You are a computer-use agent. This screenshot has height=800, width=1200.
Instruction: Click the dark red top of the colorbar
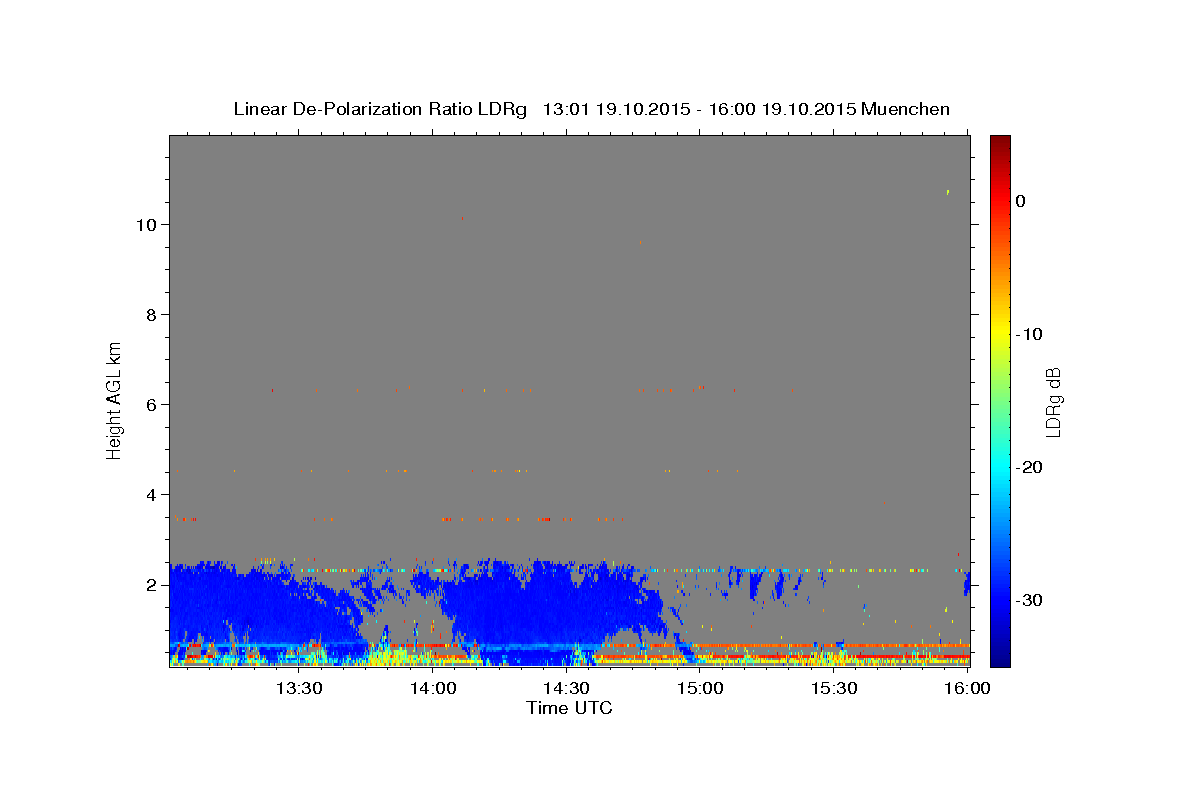pos(1000,145)
